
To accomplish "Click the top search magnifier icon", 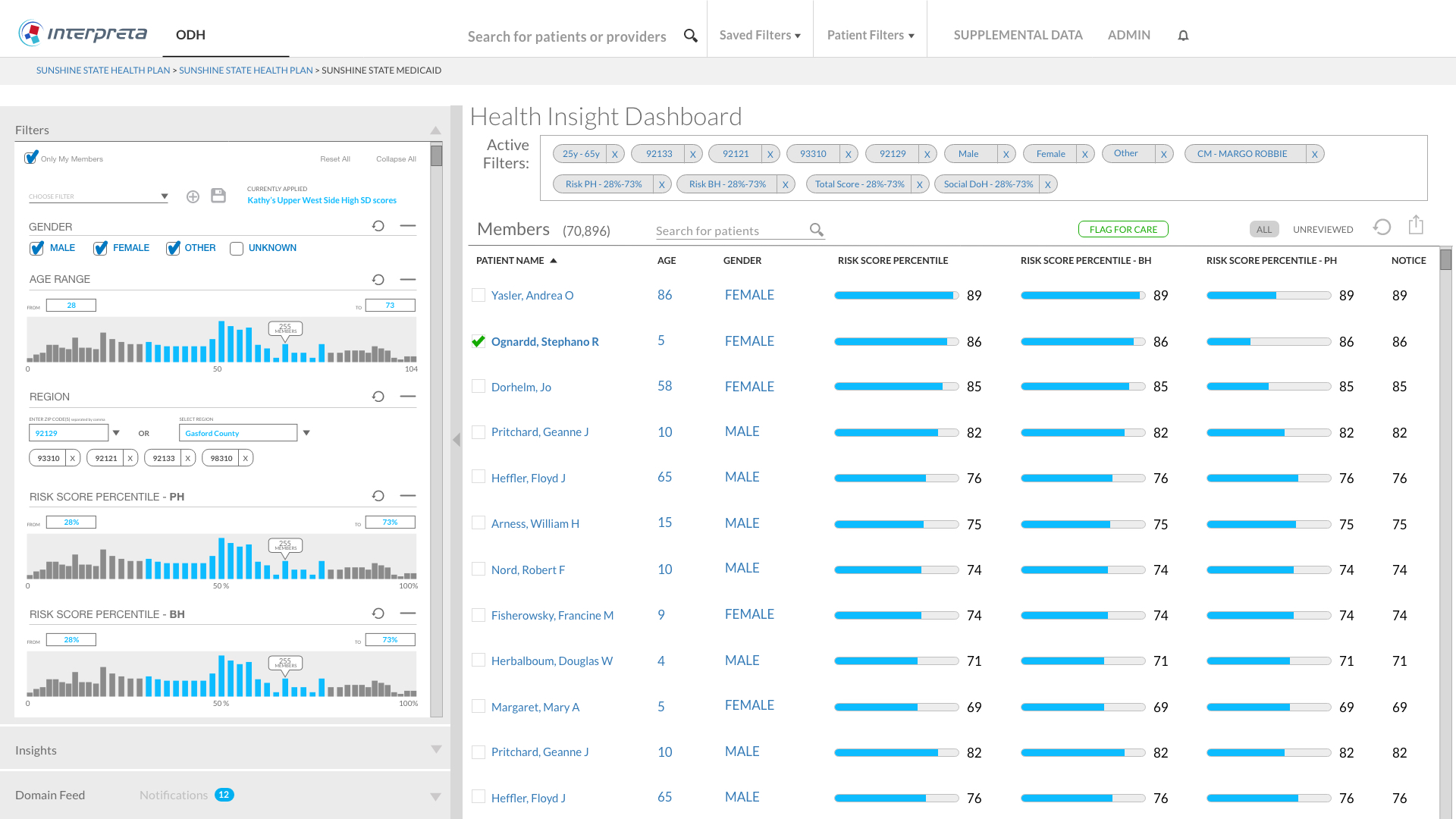I will tap(690, 36).
